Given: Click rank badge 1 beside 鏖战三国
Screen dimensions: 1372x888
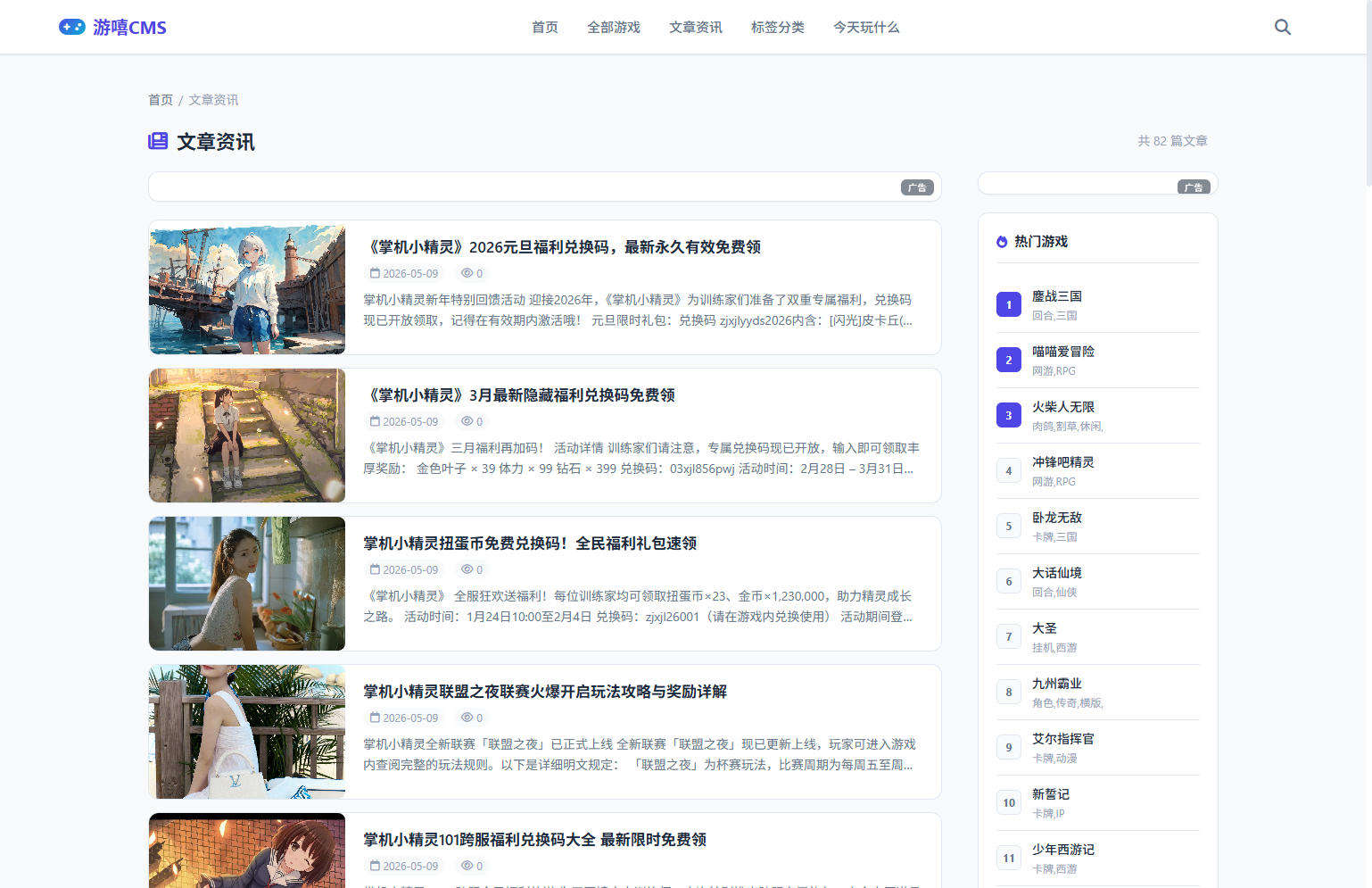Looking at the screenshot, I should tap(1009, 304).
